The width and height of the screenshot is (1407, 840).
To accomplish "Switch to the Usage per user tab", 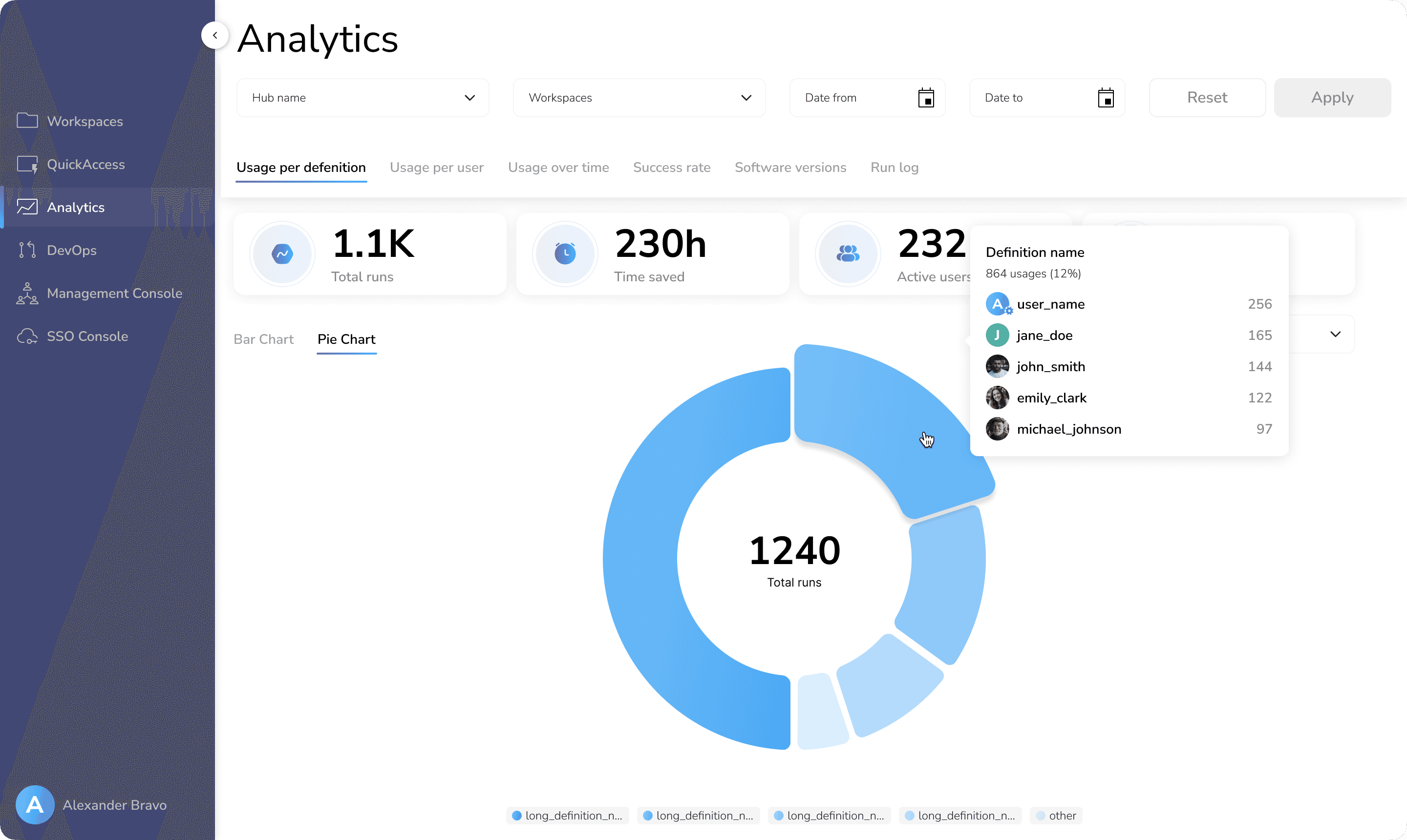I will pos(437,168).
